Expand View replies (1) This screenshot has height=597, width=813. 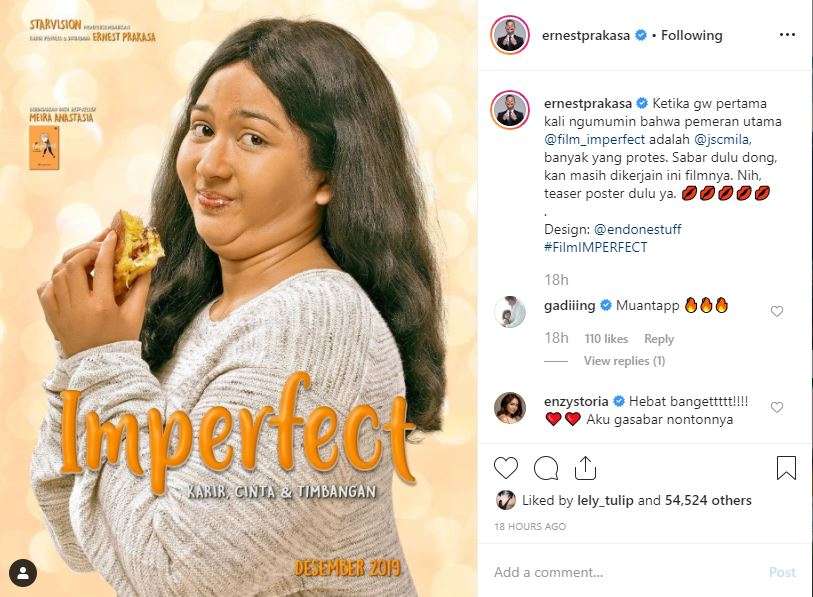pos(624,361)
